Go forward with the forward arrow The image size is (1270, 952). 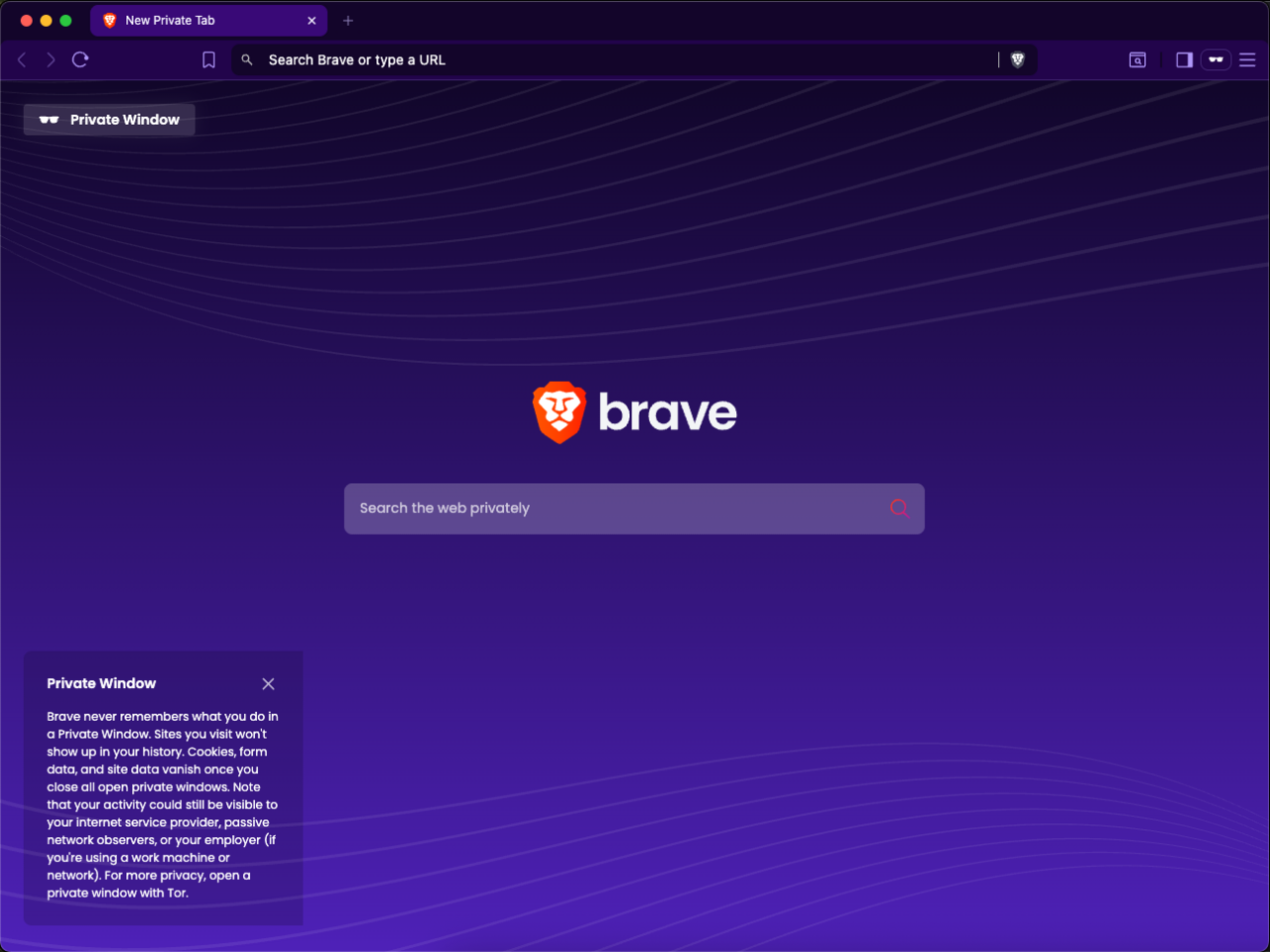51,59
